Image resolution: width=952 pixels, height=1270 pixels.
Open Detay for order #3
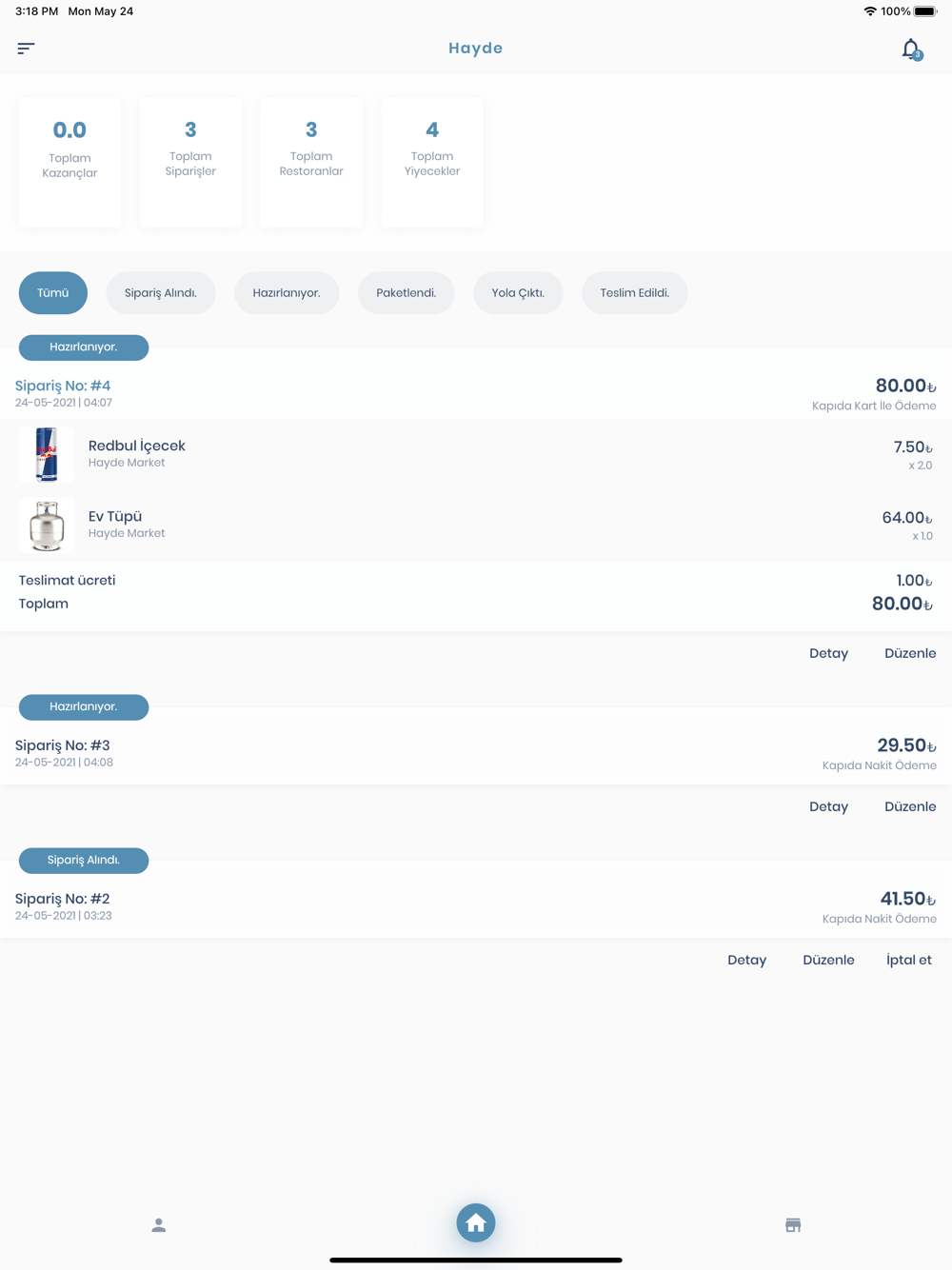(828, 807)
